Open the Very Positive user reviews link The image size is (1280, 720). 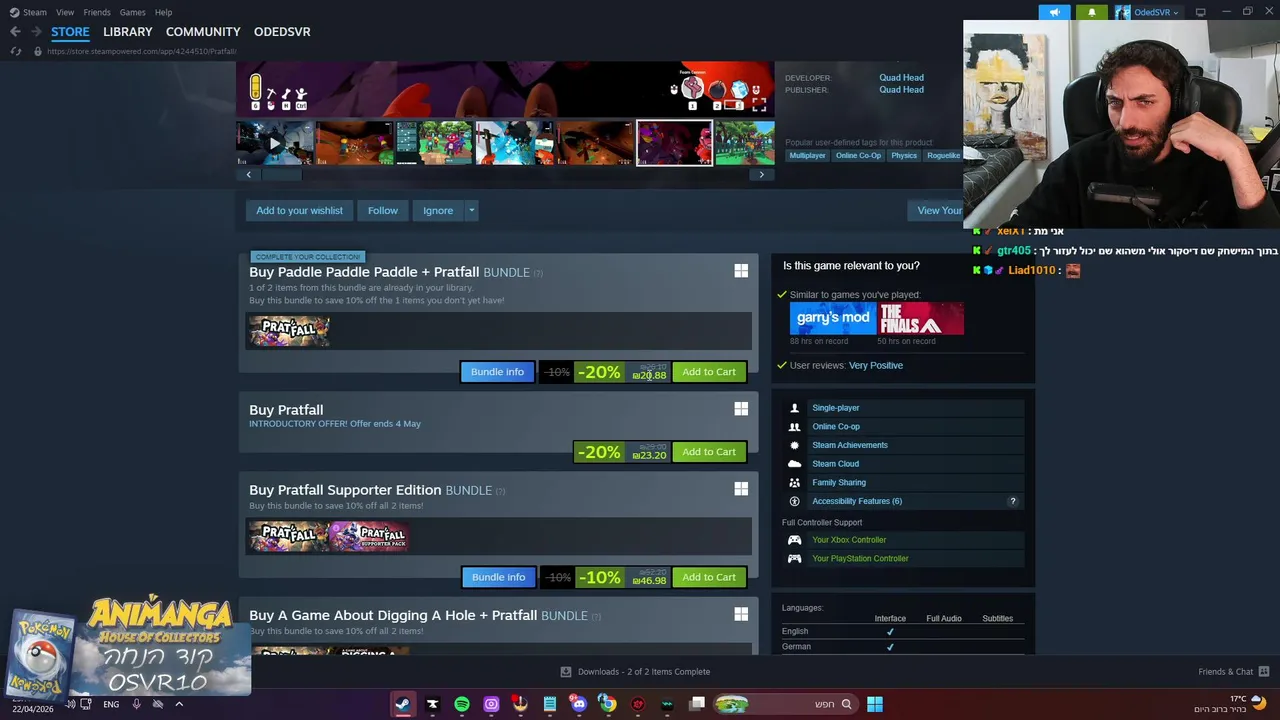click(876, 365)
